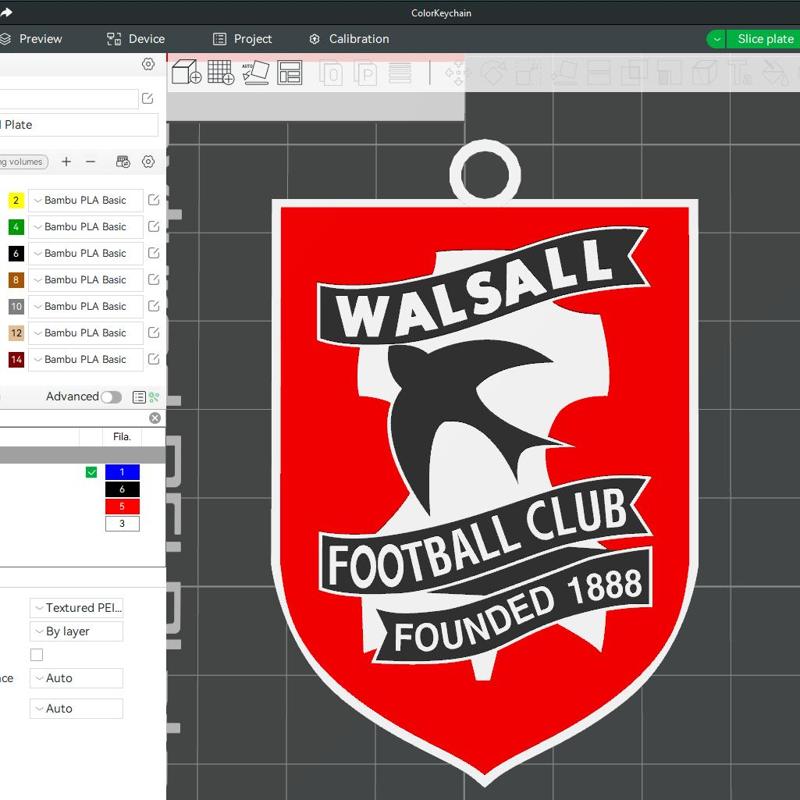Click the white filament 3 cell in the object list
This screenshot has width=800, height=800.
pos(122,523)
